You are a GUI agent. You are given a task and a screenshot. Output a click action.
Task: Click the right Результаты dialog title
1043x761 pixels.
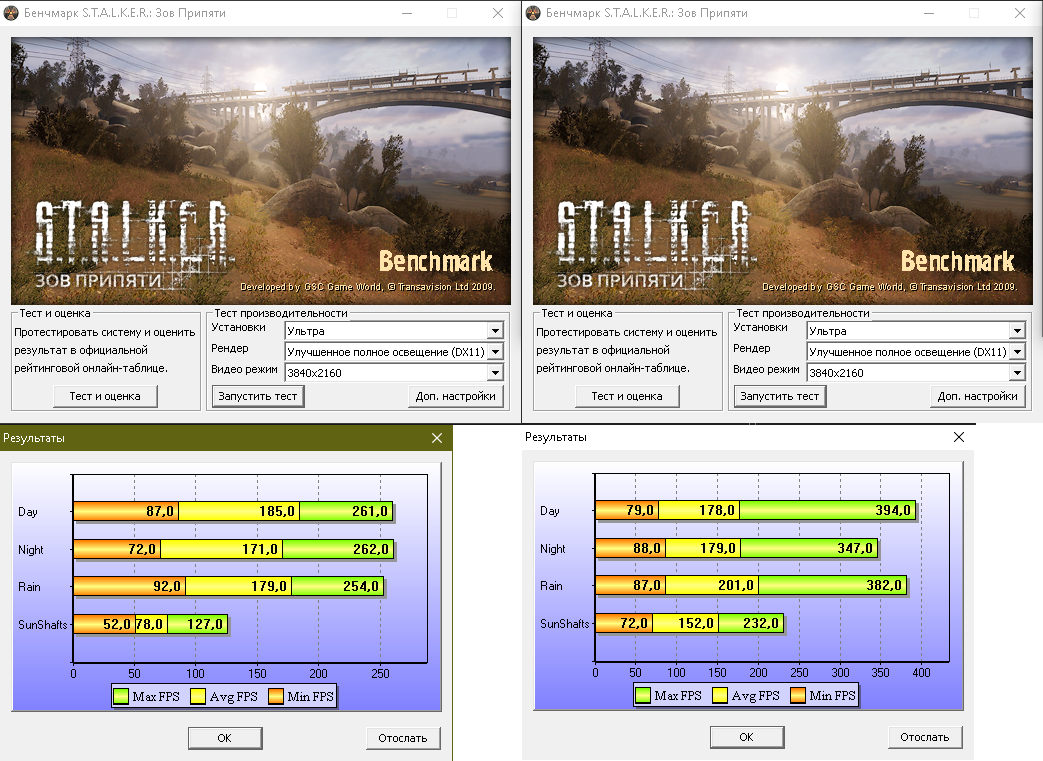coord(556,437)
